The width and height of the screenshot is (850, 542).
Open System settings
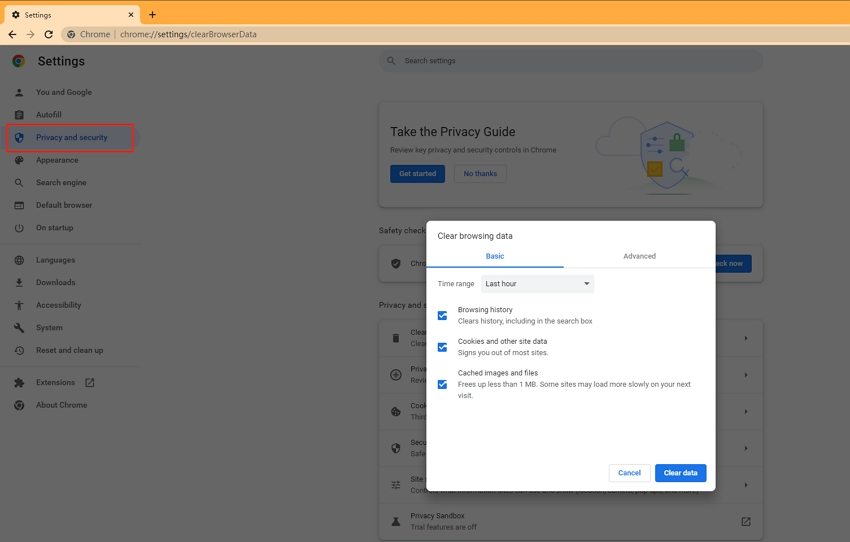coord(49,328)
